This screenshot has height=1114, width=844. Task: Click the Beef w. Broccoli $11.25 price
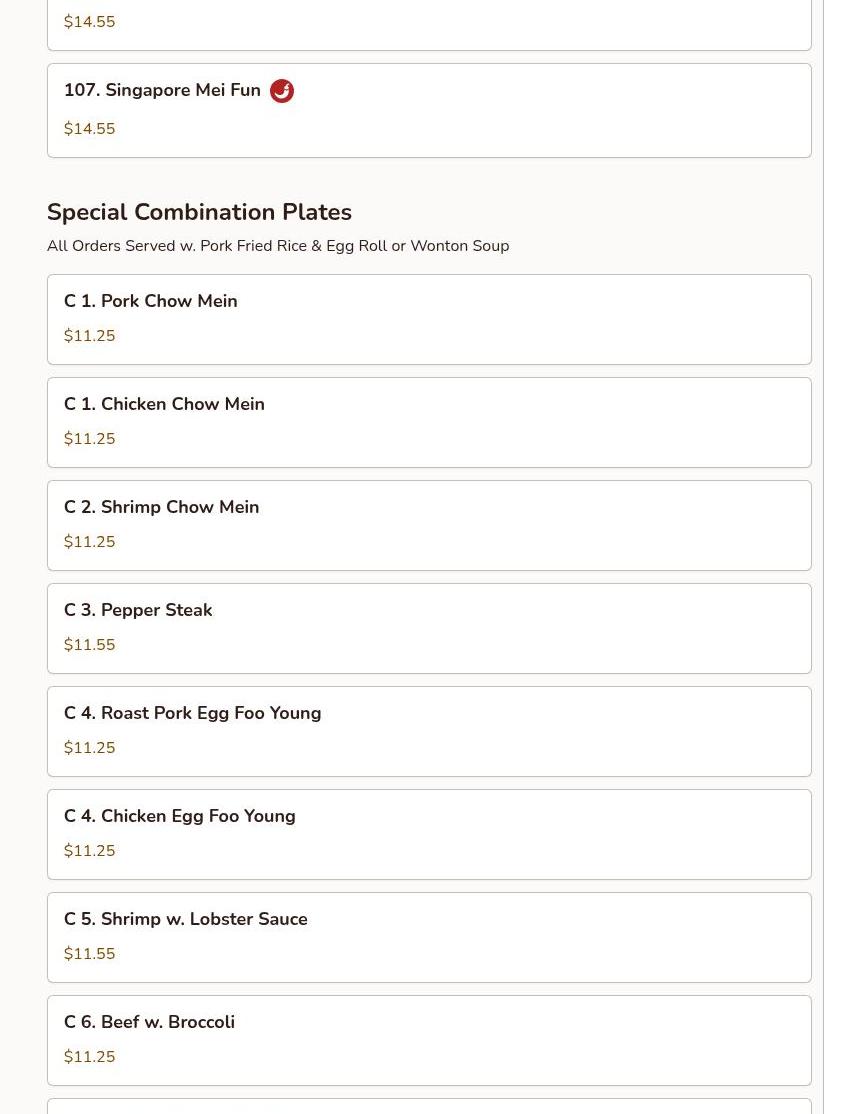[89, 1057]
